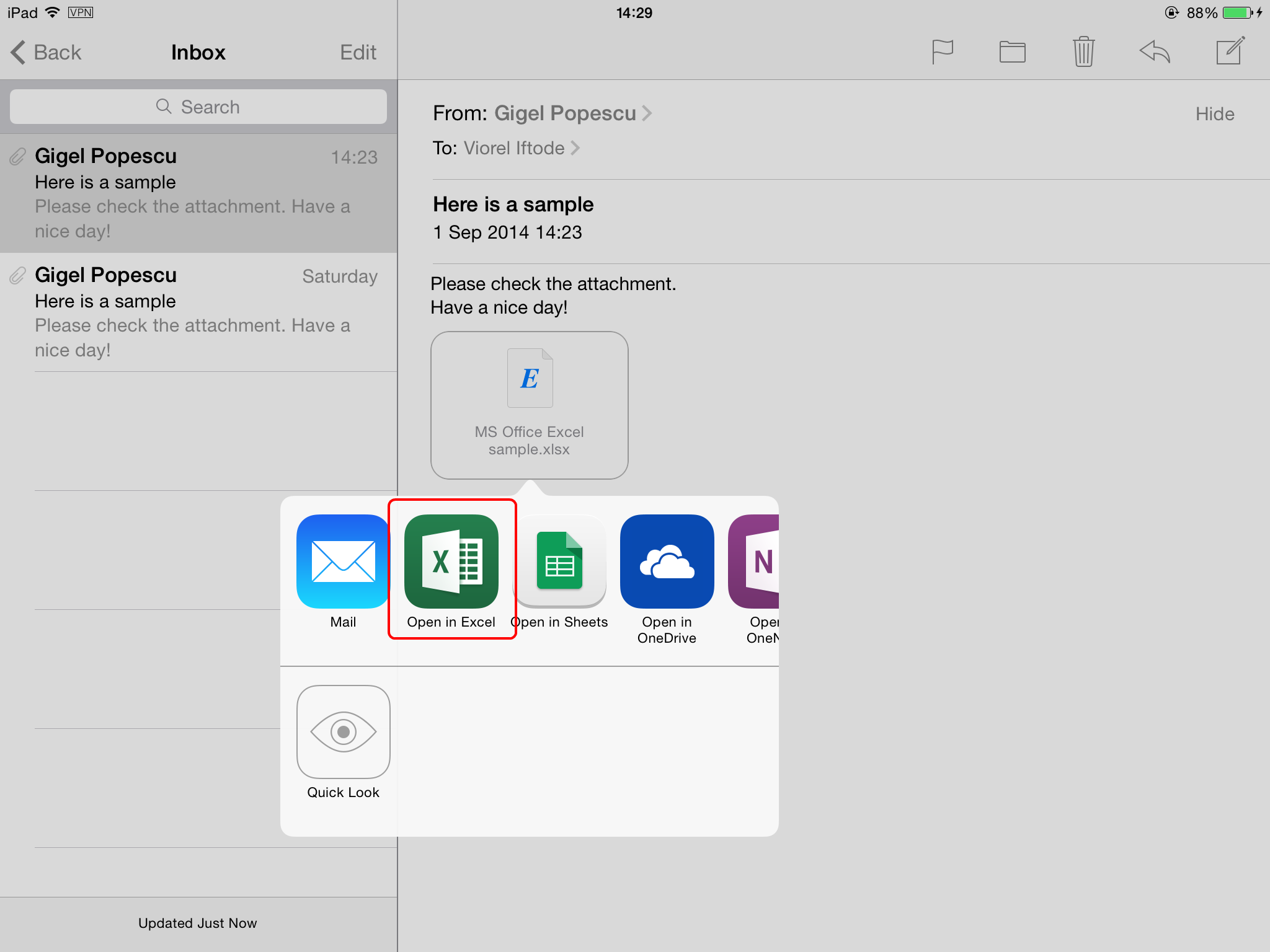Viewport: 1270px width, 952px height.
Task: Tap the battery indicator in status bar
Action: 1238,12
